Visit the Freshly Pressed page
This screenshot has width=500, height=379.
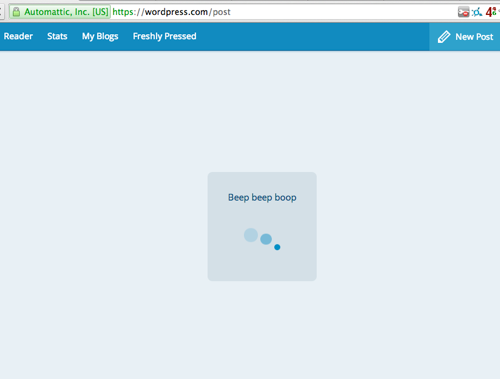[x=165, y=36]
